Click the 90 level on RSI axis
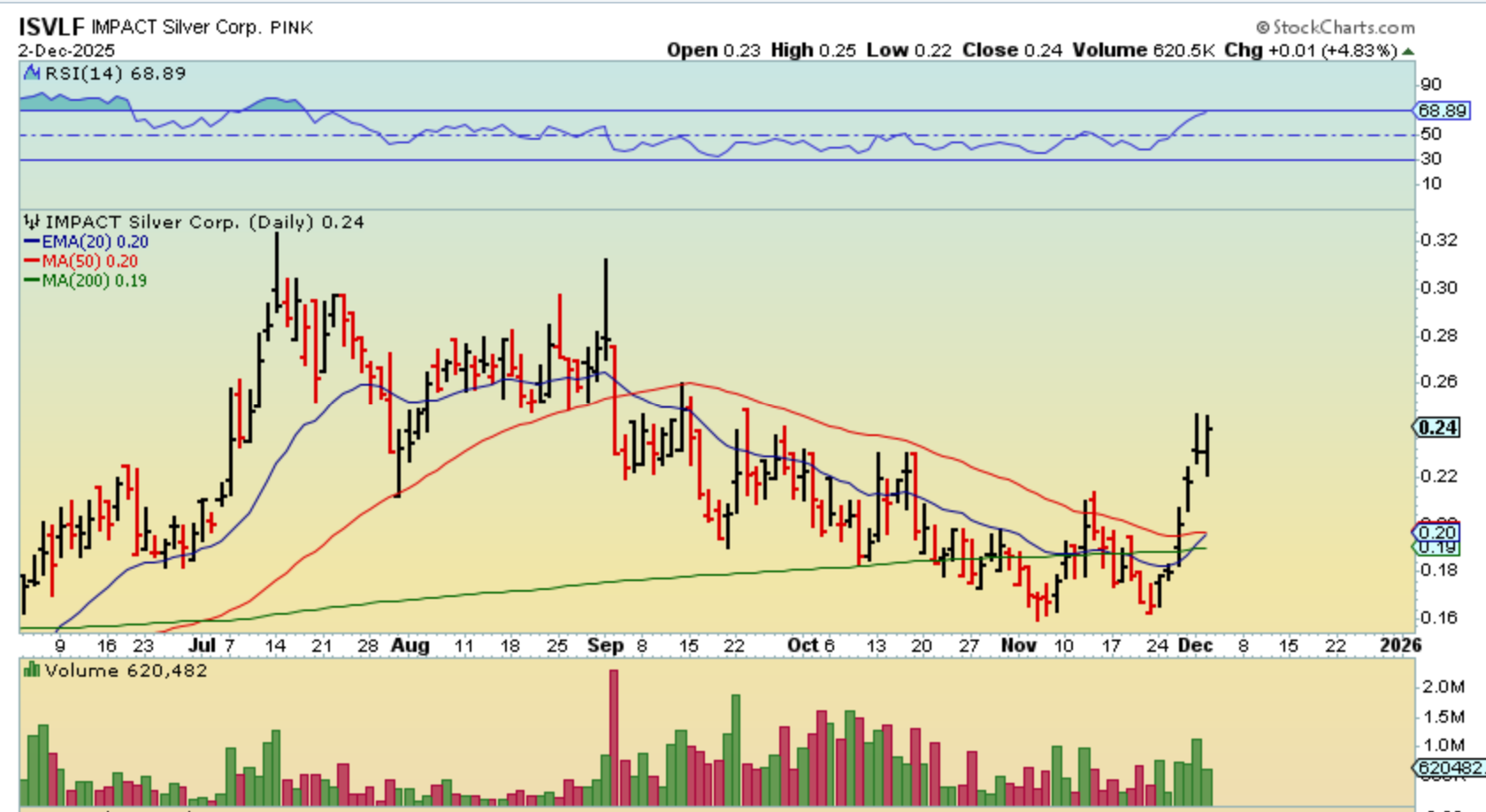Screen dimensions: 1486x812 (1430, 85)
